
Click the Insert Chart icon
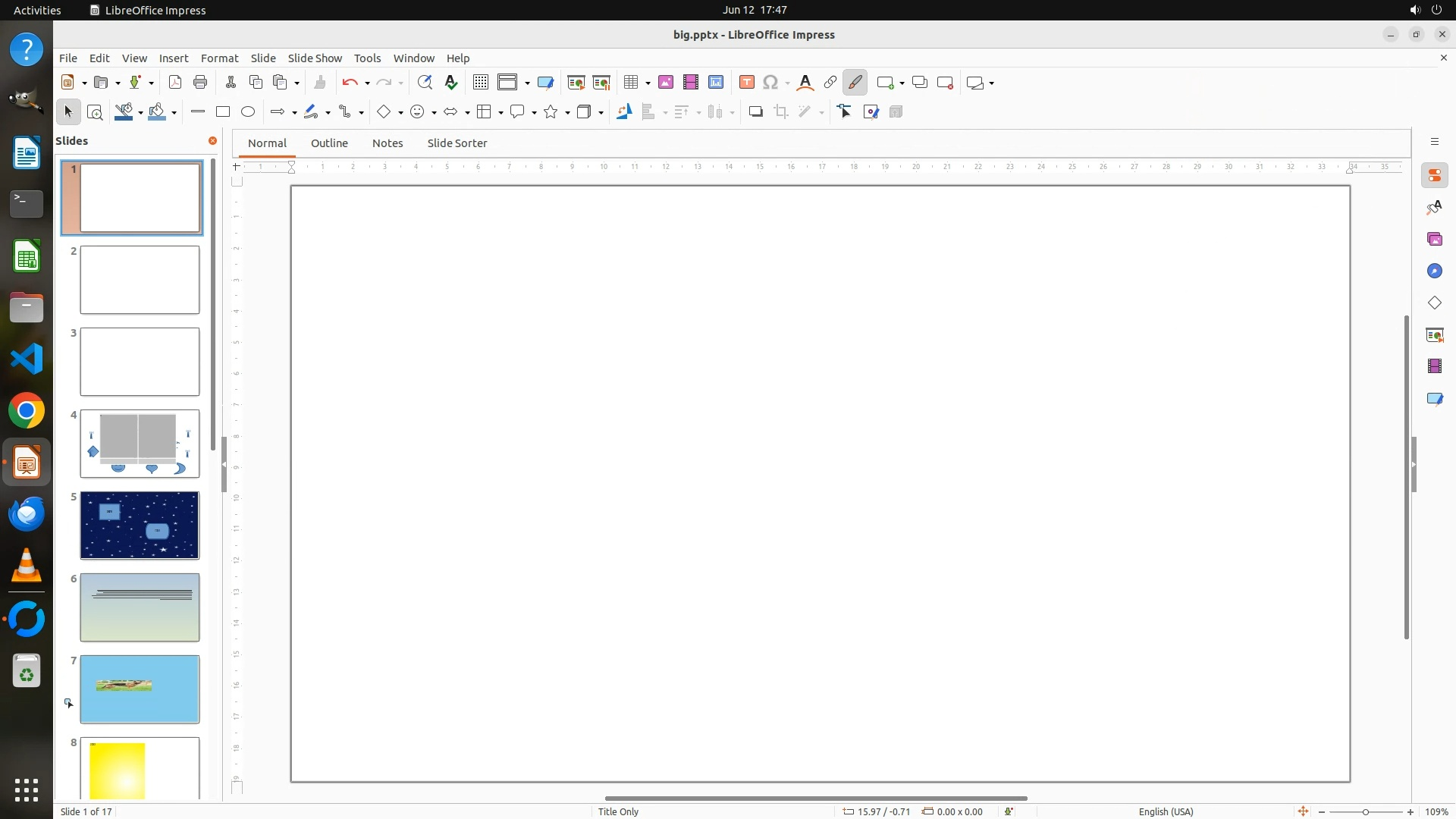pyautogui.click(x=716, y=83)
